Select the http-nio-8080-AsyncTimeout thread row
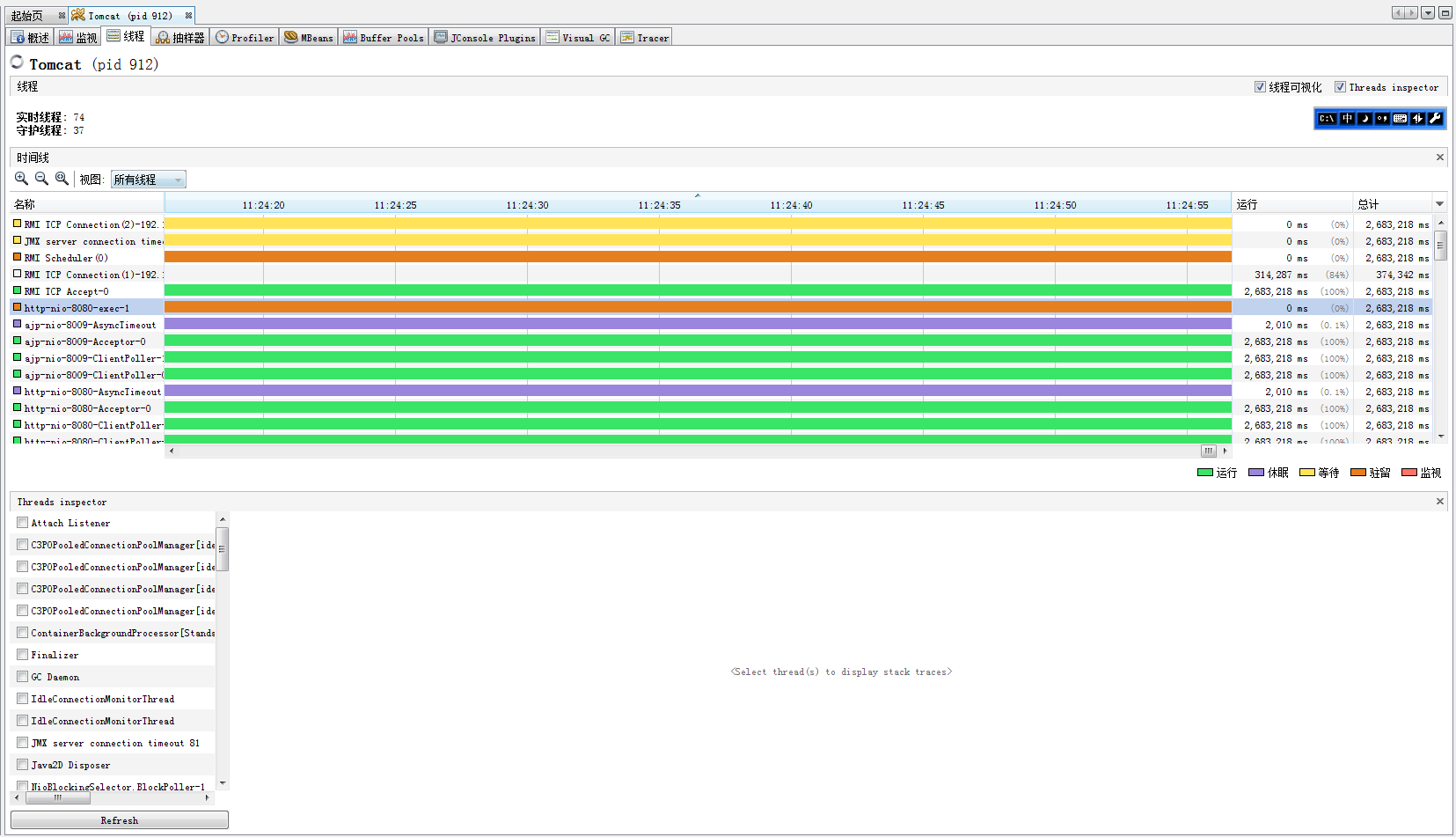This screenshot has height=837, width=1456. (721, 392)
